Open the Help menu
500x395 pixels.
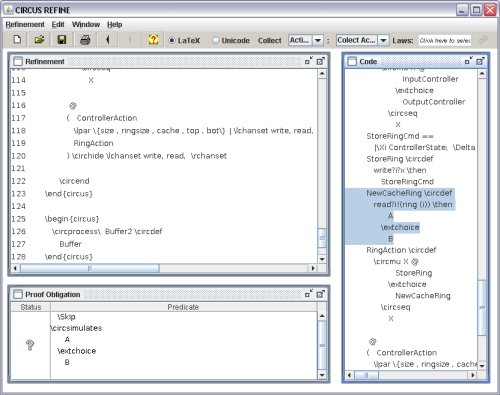pos(115,24)
